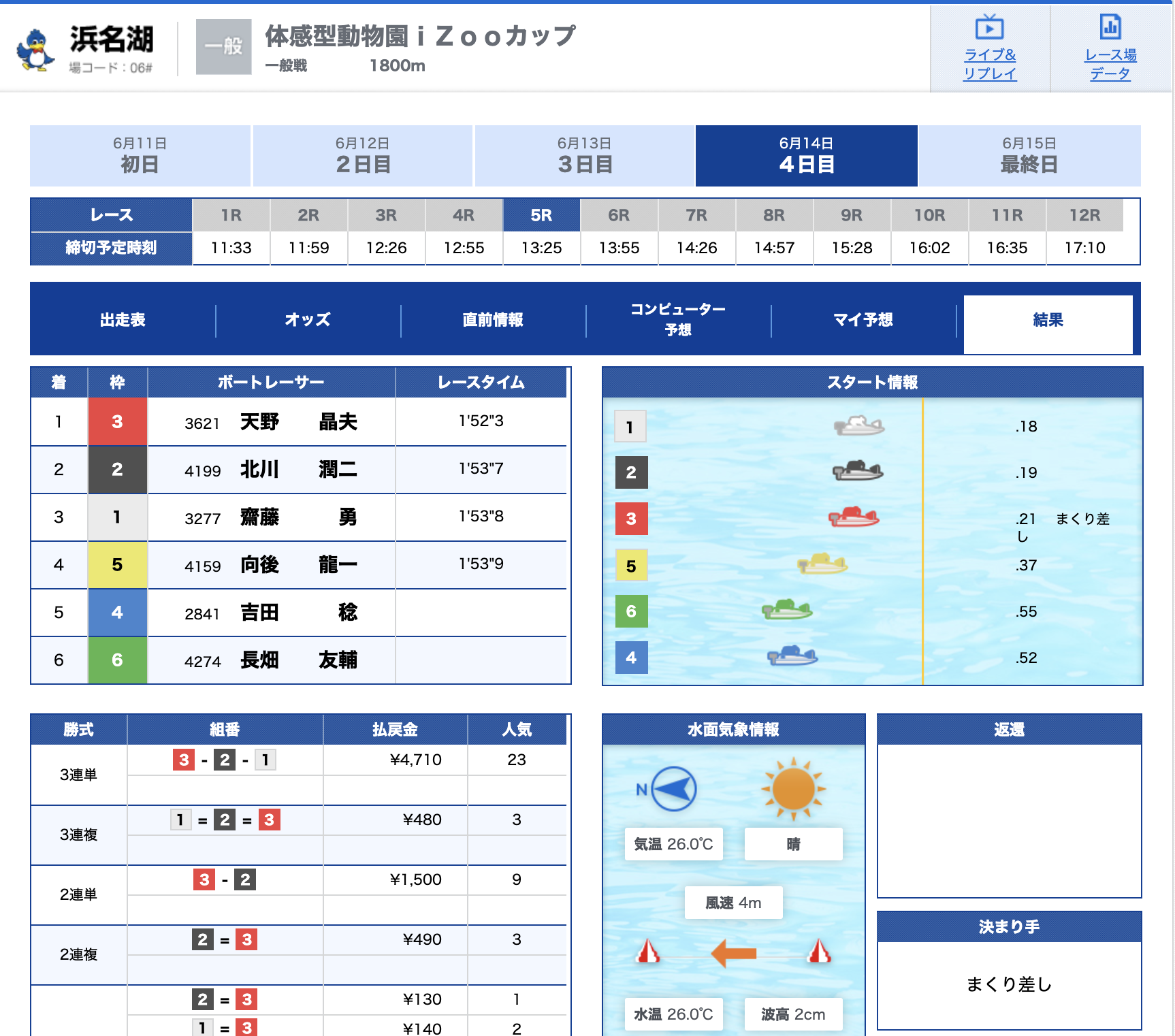Image resolution: width=1175 pixels, height=1036 pixels.
Task: Switch to 出走表 tab
Action: 123,320
